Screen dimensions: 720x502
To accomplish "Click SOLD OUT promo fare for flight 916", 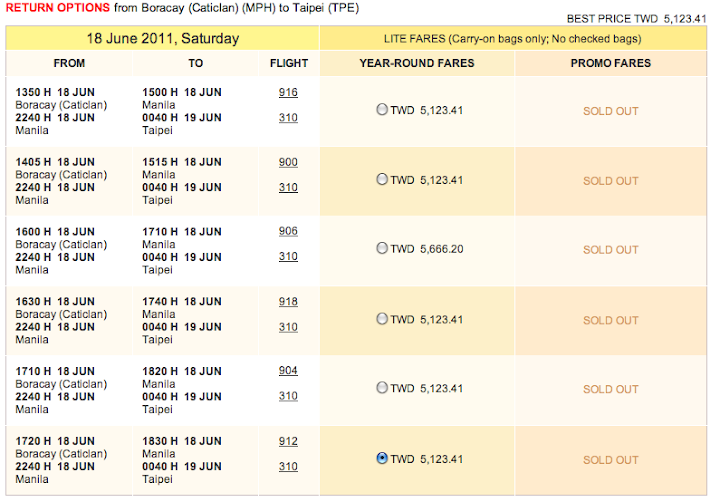I will 611,111.
